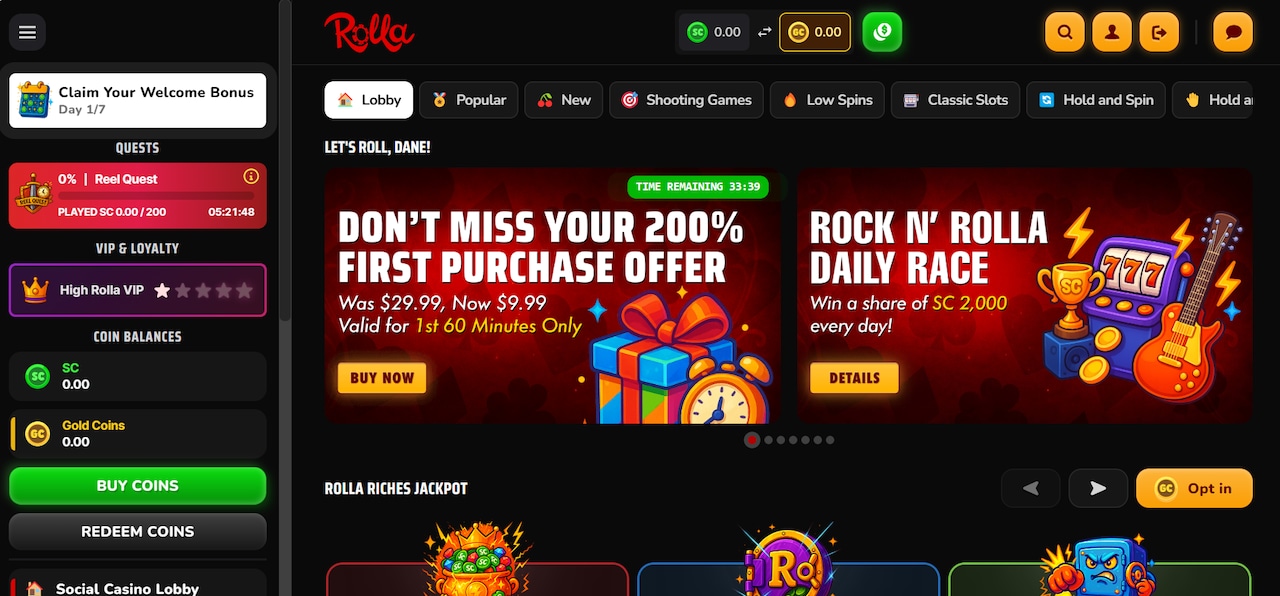The height and width of the screenshot is (596, 1280).
Task: Switch to the Classic Slots tab
Action: coord(956,100)
